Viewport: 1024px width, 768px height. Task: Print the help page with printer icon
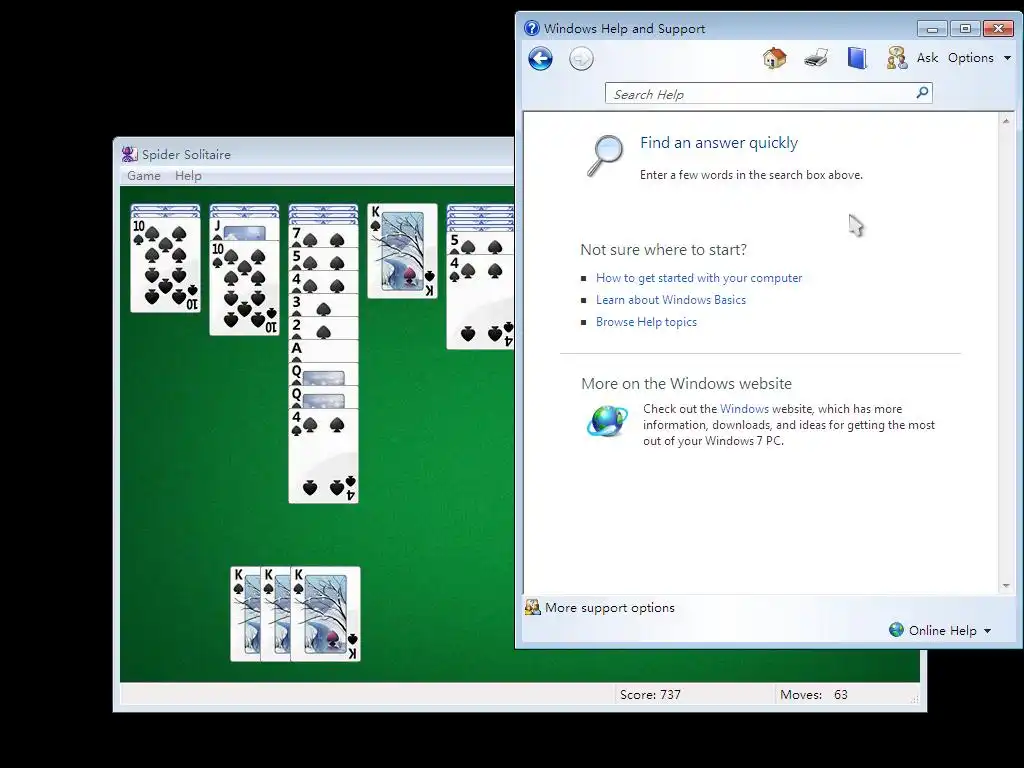click(816, 58)
